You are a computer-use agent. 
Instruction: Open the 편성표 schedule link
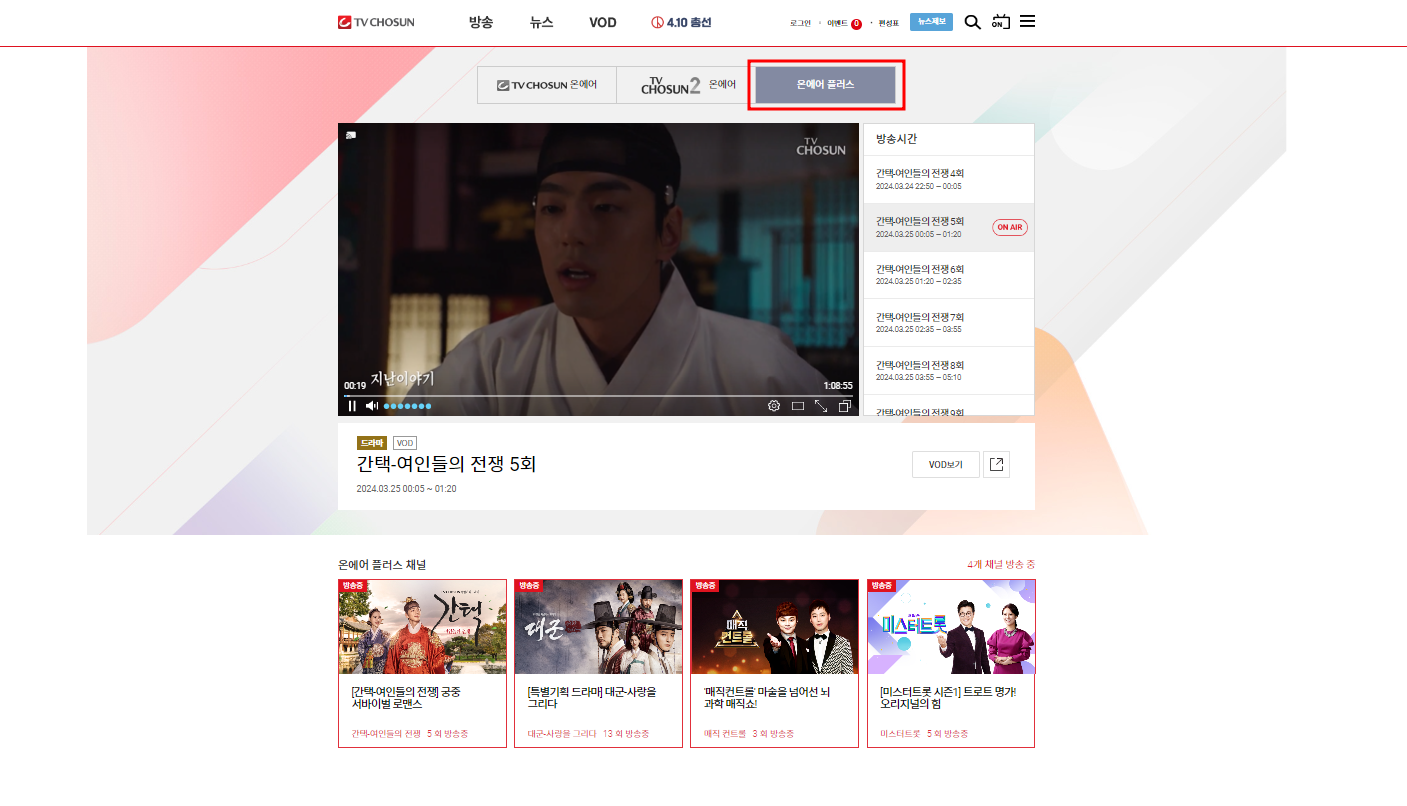889,23
